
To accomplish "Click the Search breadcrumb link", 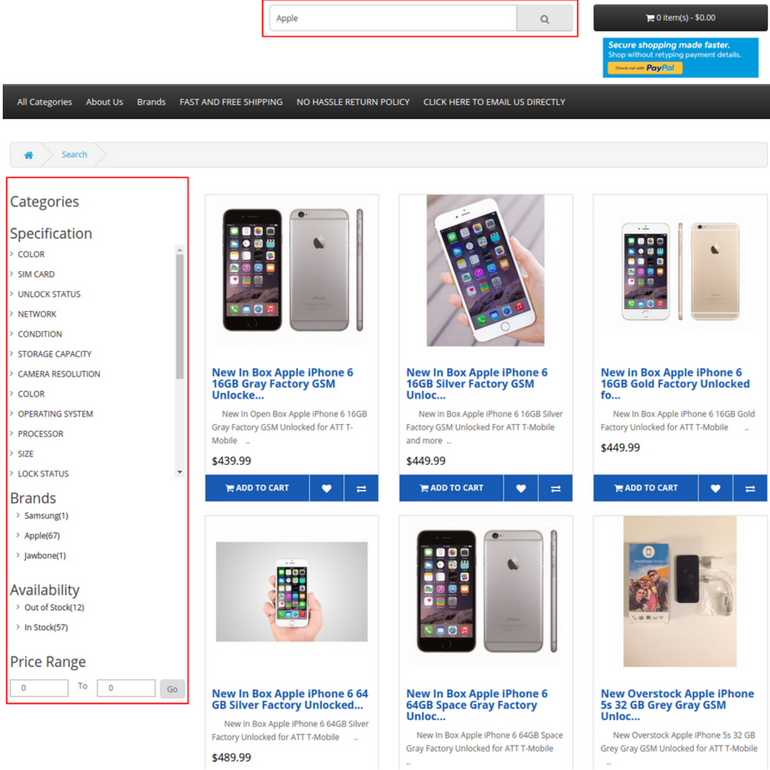I will (x=75, y=155).
